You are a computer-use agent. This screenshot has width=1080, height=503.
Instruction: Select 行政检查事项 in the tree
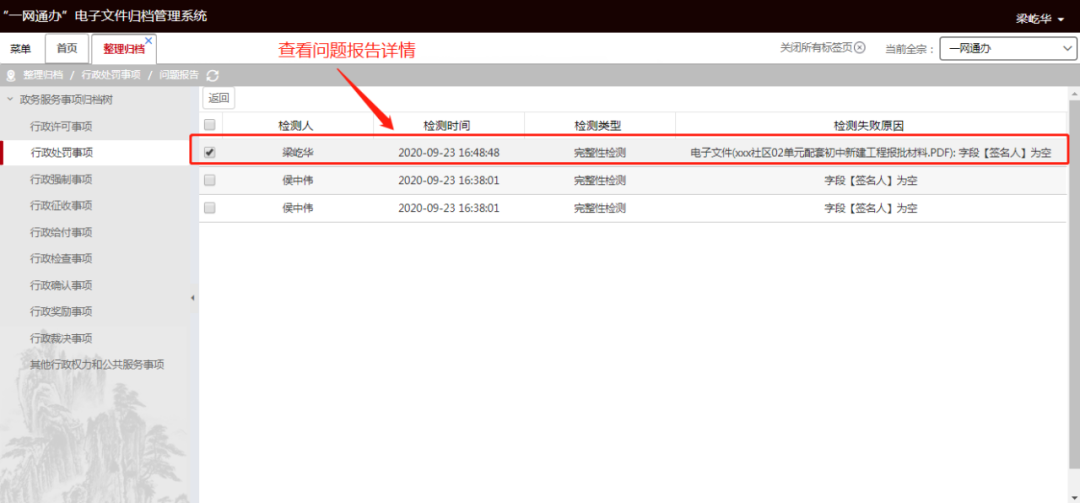(61, 258)
